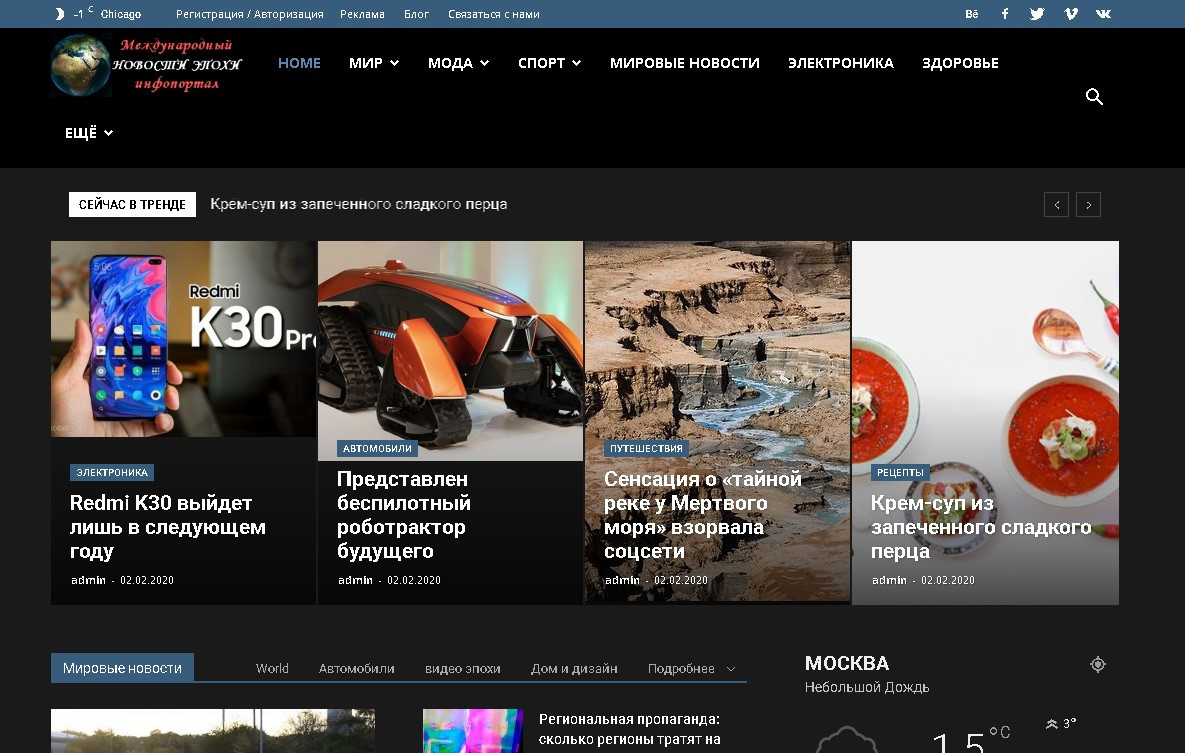Open ЭЛЕКТРОНИКА menu item

click(x=840, y=63)
